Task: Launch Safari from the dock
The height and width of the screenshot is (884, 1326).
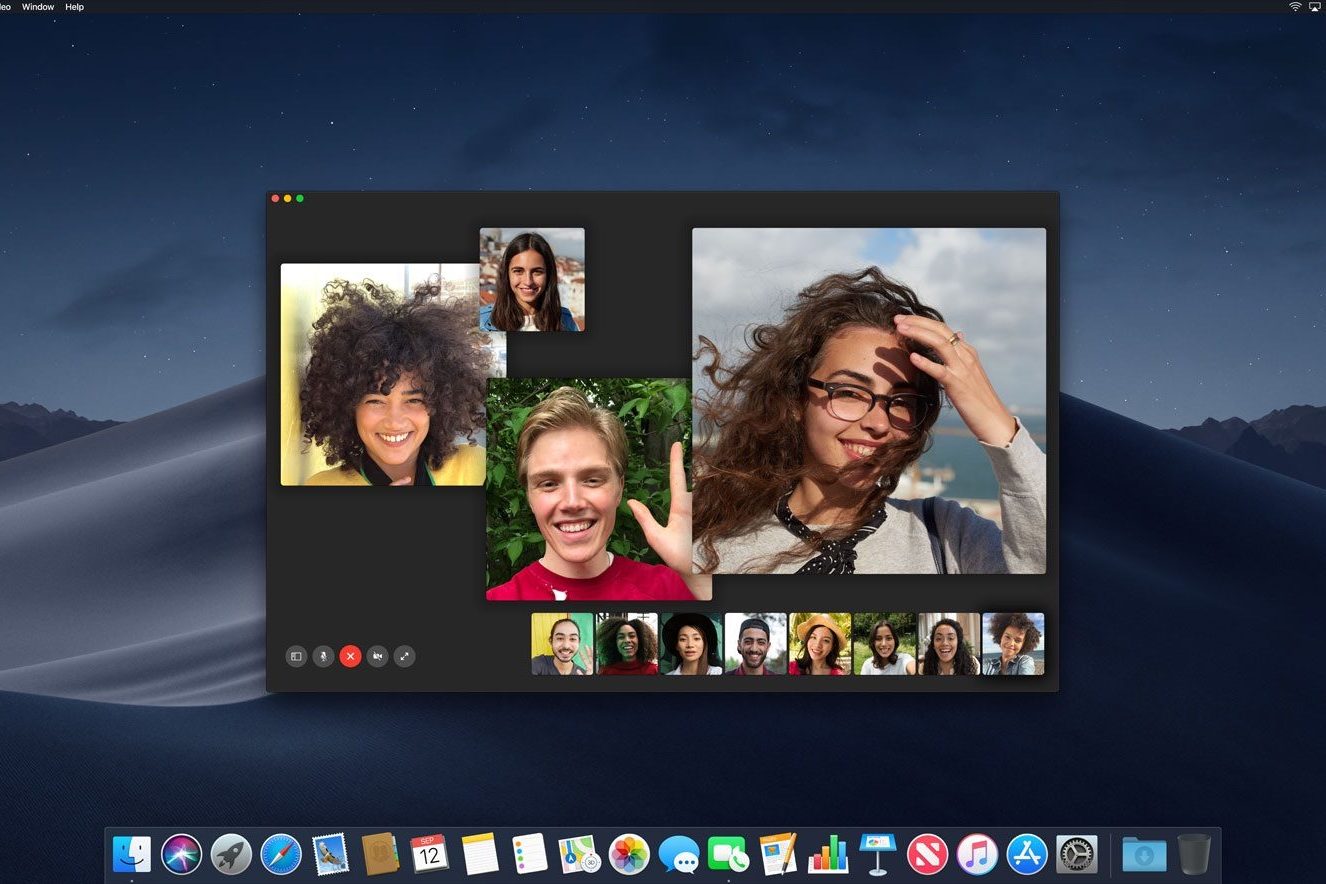Action: [x=281, y=854]
